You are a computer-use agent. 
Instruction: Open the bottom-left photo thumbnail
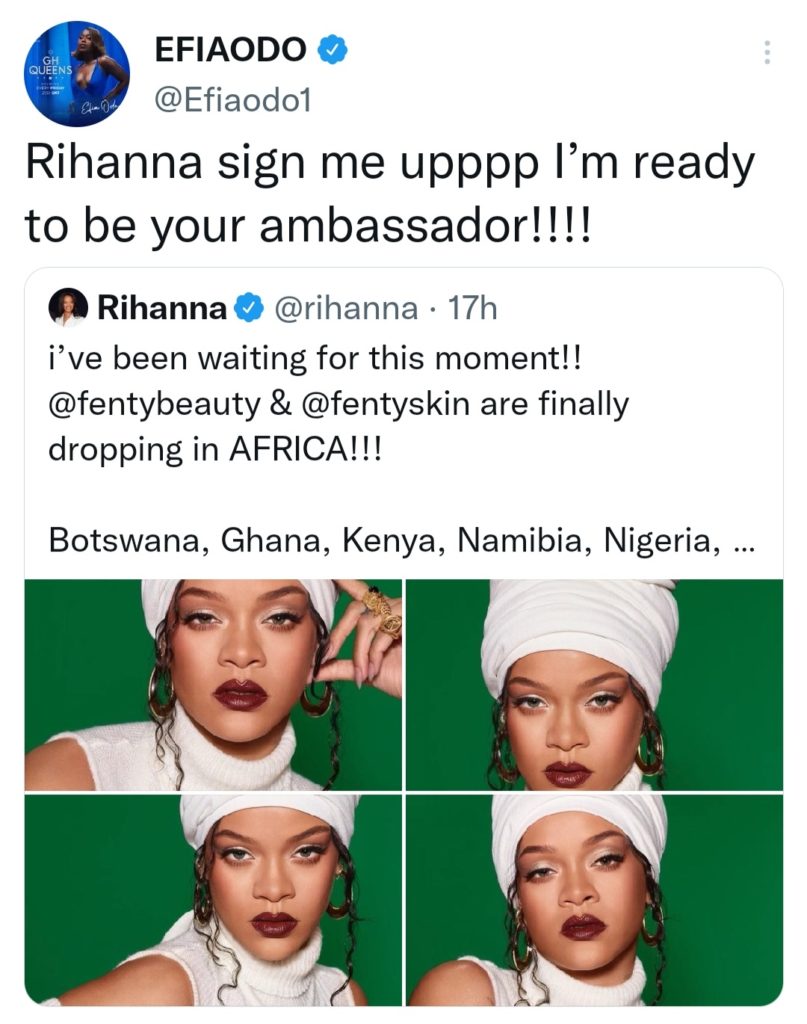(214, 900)
